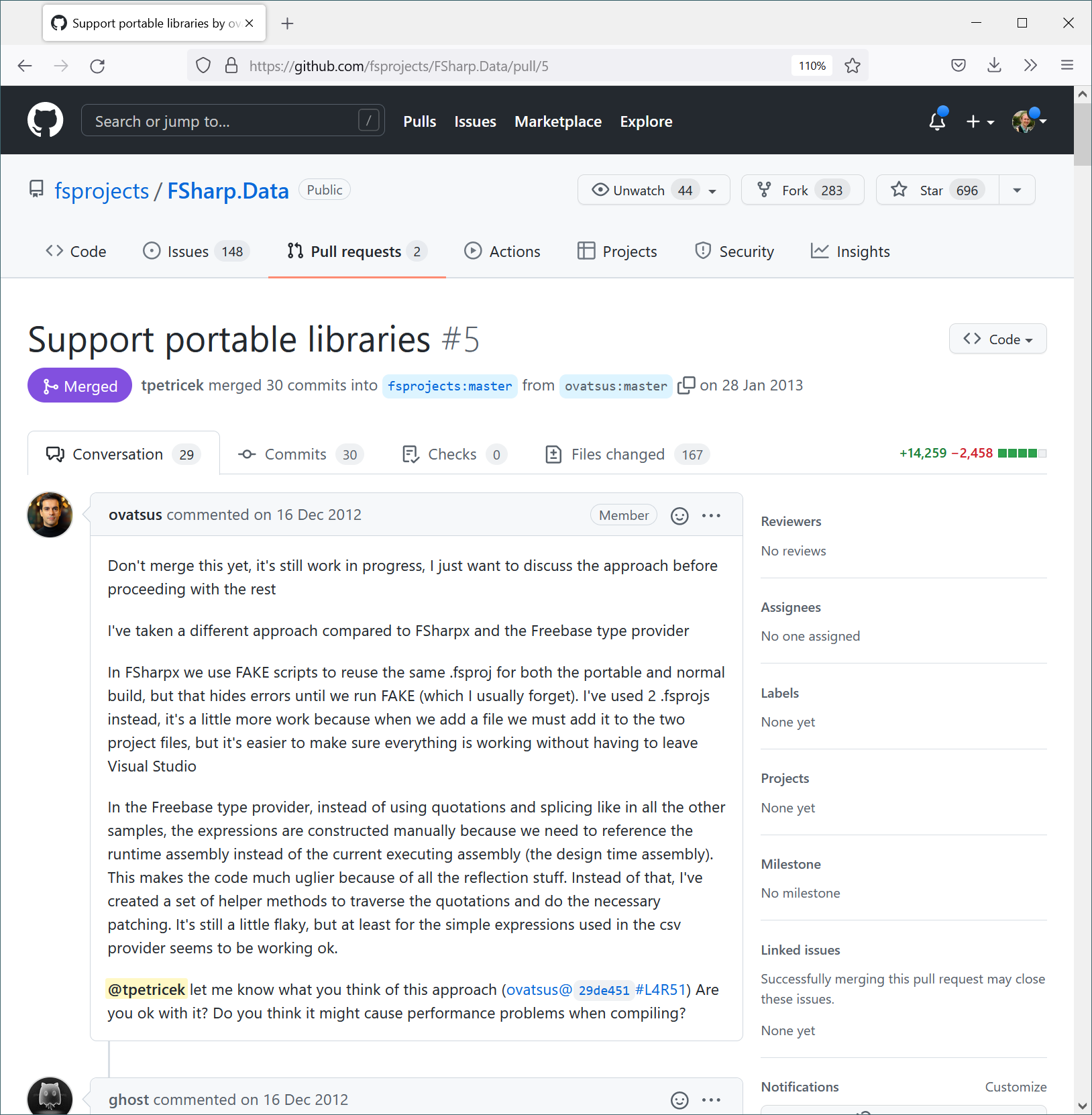Expand the Code dropdown beside the title
The height and width of the screenshot is (1115, 1092).
click(x=998, y=339)
